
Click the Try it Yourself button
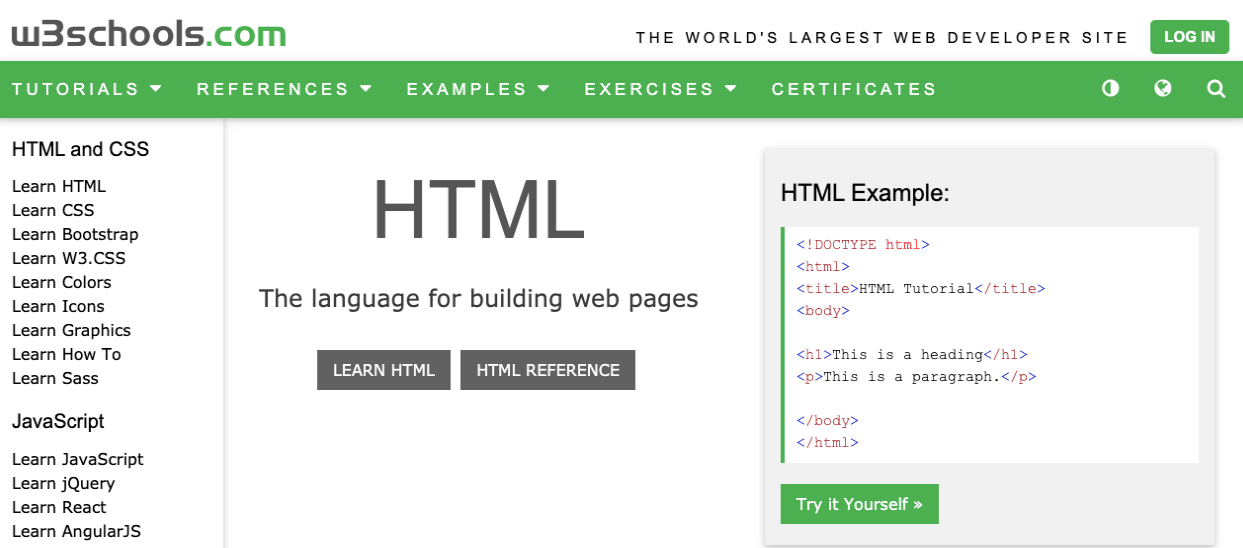point(859,504)
